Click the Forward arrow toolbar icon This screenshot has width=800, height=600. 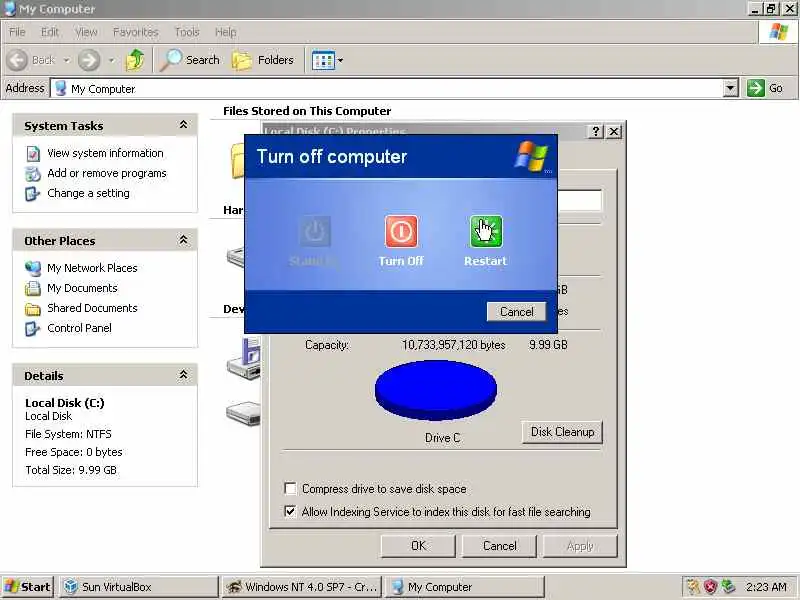coord(89,60)
